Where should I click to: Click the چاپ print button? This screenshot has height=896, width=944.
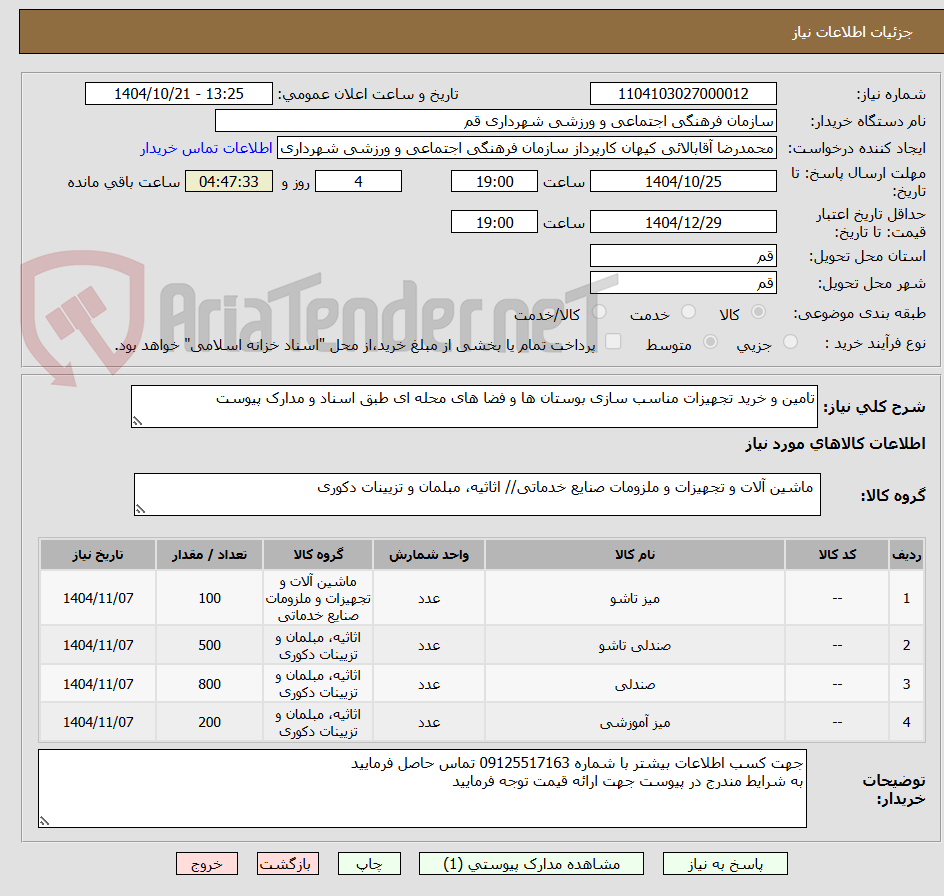point(369,863)
